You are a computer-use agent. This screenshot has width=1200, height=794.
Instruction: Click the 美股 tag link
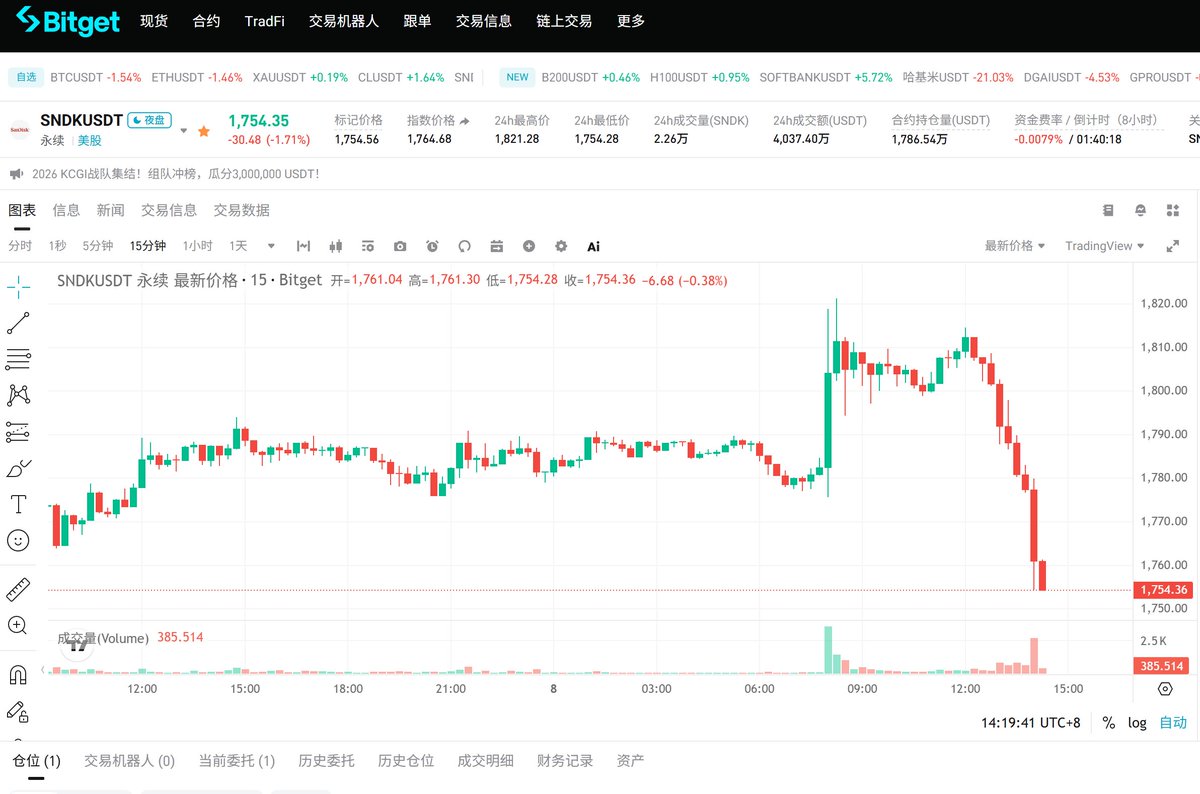point(89,141)
